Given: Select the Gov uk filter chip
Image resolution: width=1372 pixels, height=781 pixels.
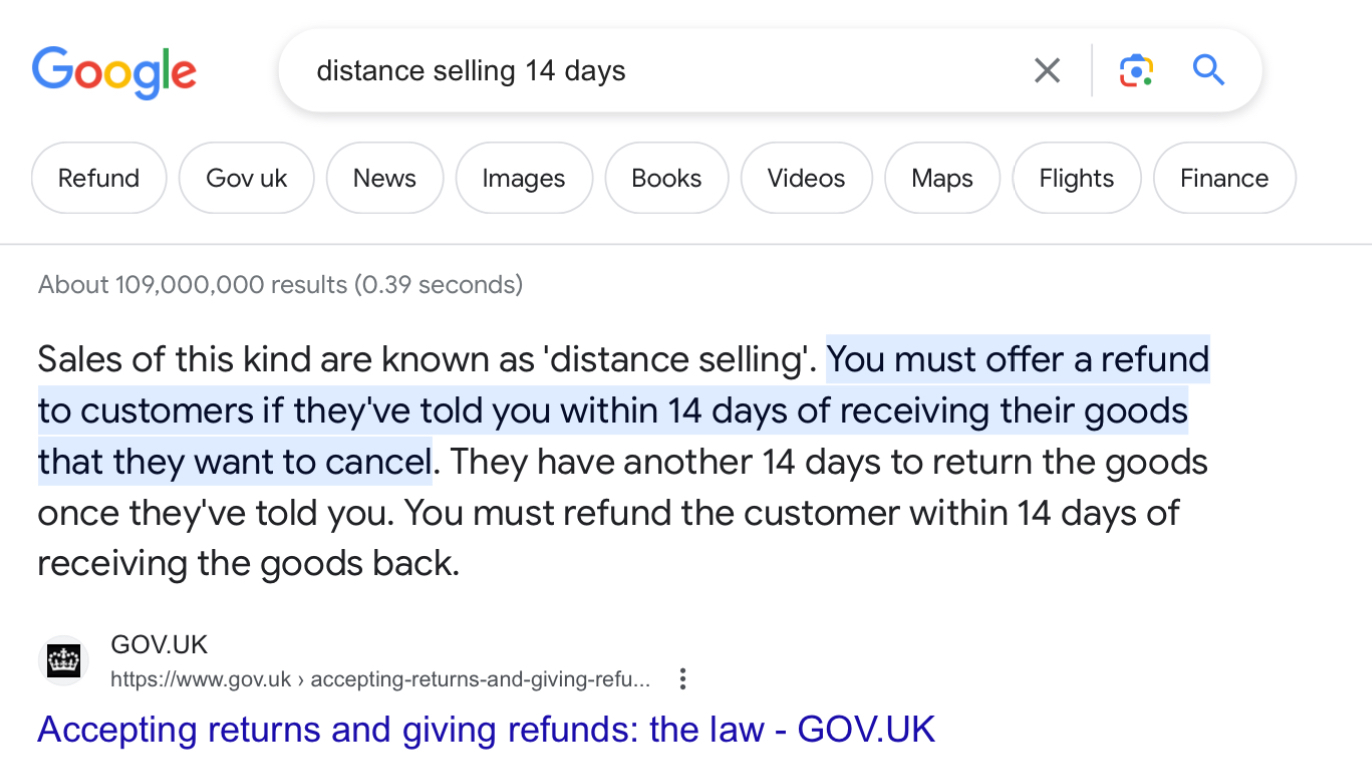Looking at the screenshot, I should [x=246, y=178].
